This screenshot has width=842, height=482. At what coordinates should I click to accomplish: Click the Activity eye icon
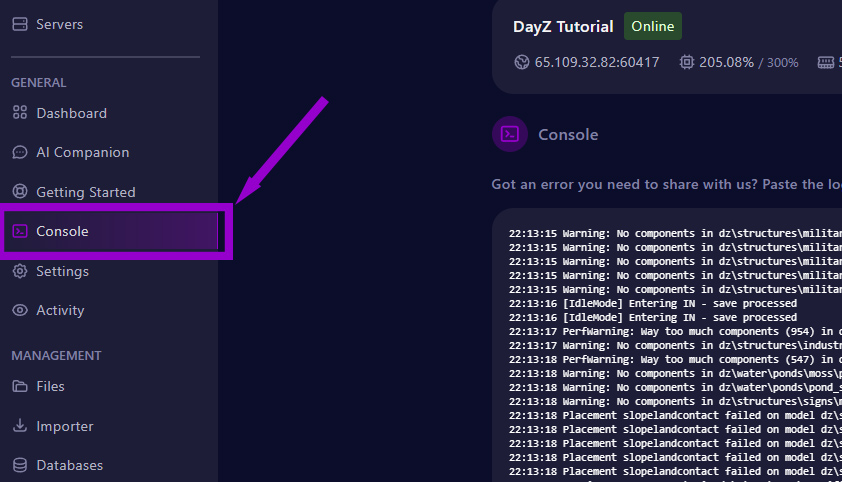[x=20, y=310]
